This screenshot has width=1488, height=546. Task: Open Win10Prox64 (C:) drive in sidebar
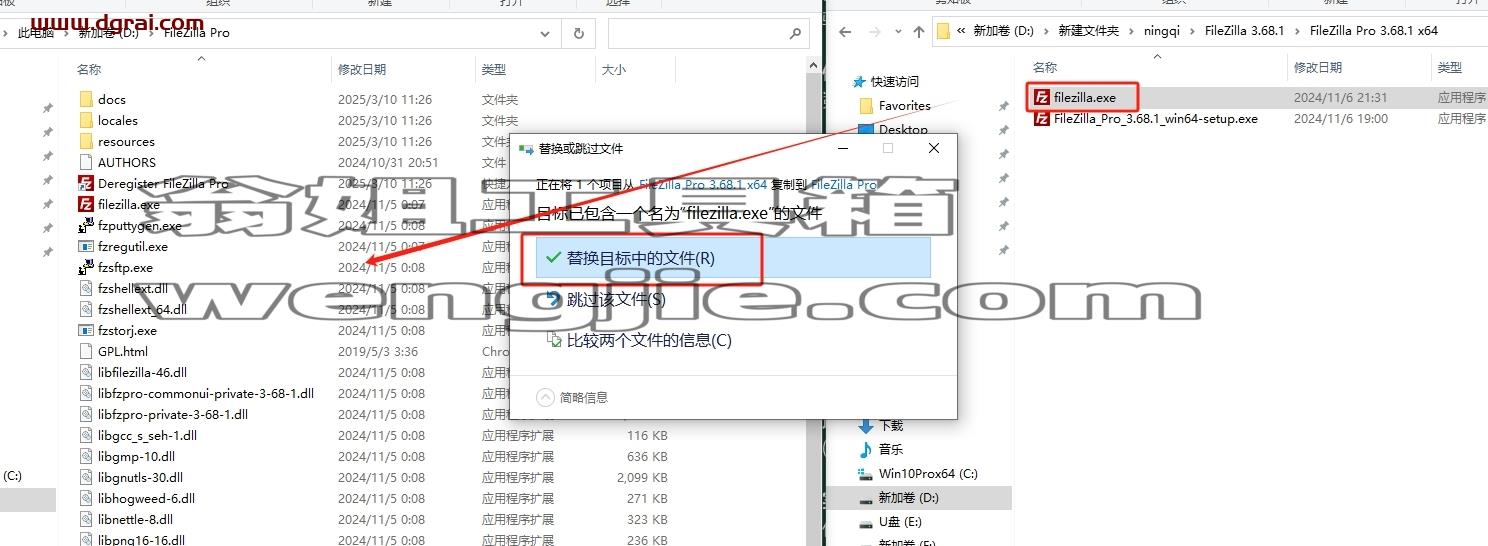coord(928,474)
